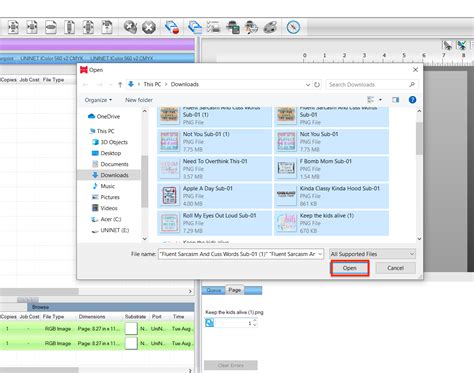The width and height of the screenshot is (474, 373).
Task: Click the blue printer icon with red dot
Action: pyautogui.click(x=172, y=27)
